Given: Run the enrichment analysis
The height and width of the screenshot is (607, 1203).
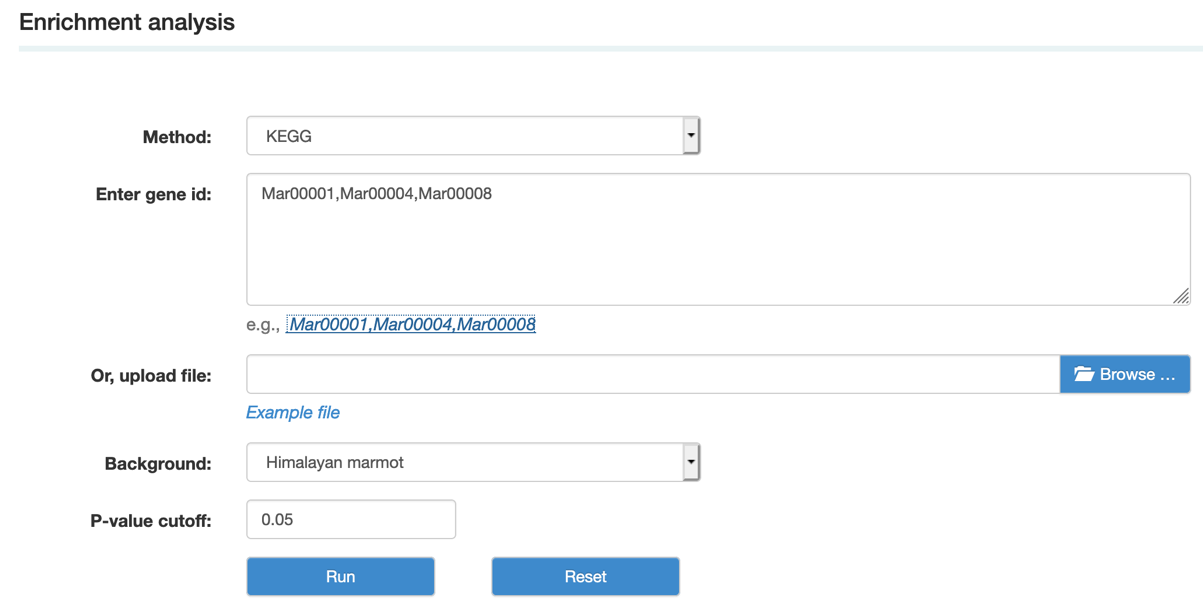Looking at the screenshot, I should coord(340,577).
